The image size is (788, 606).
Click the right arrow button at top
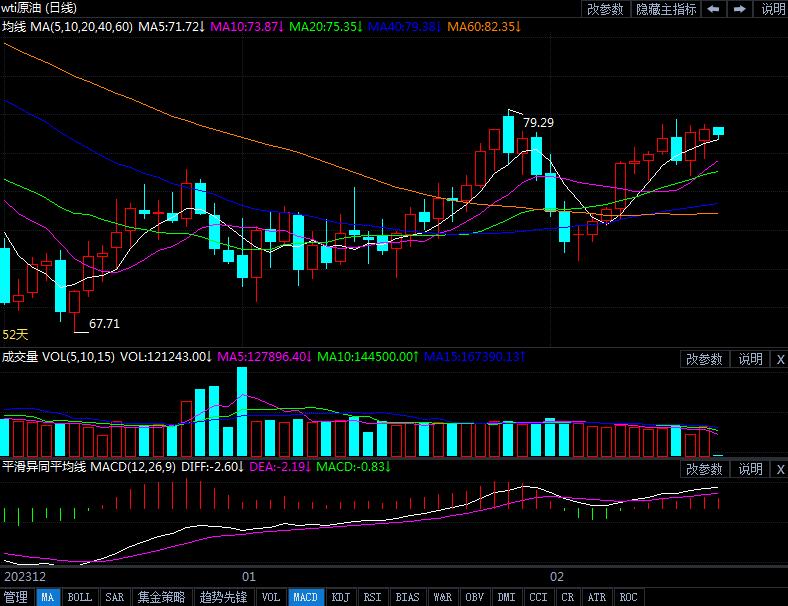tap(739, 9)
